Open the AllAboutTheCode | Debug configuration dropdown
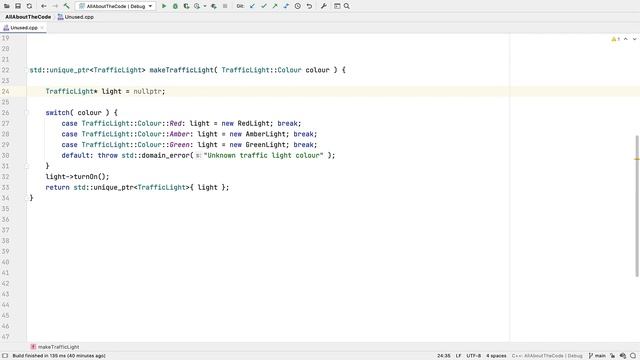640x360 pixels. click(x=116, y=6)
